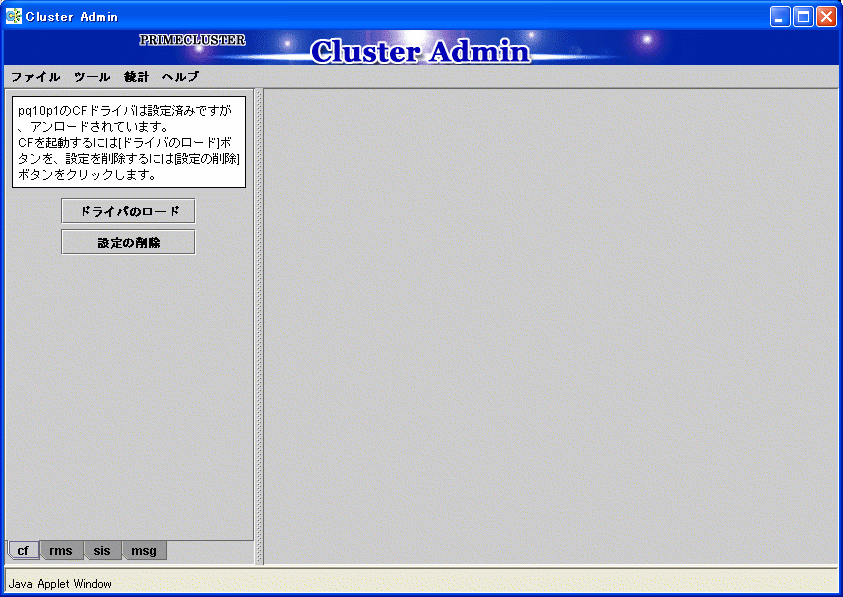Switch to the msg tab
The width and height of the screenshot is (843, 597).
(x=144, y=551)
